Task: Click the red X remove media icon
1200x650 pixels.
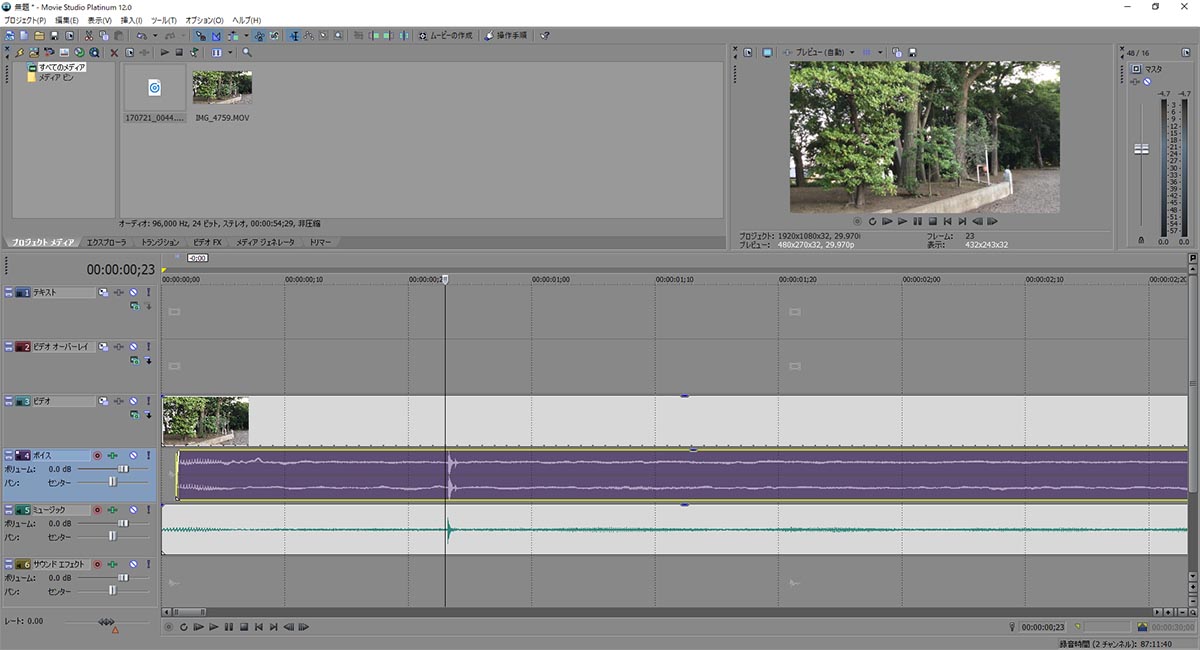Action: pyautogui.click(x=113, y=52)
